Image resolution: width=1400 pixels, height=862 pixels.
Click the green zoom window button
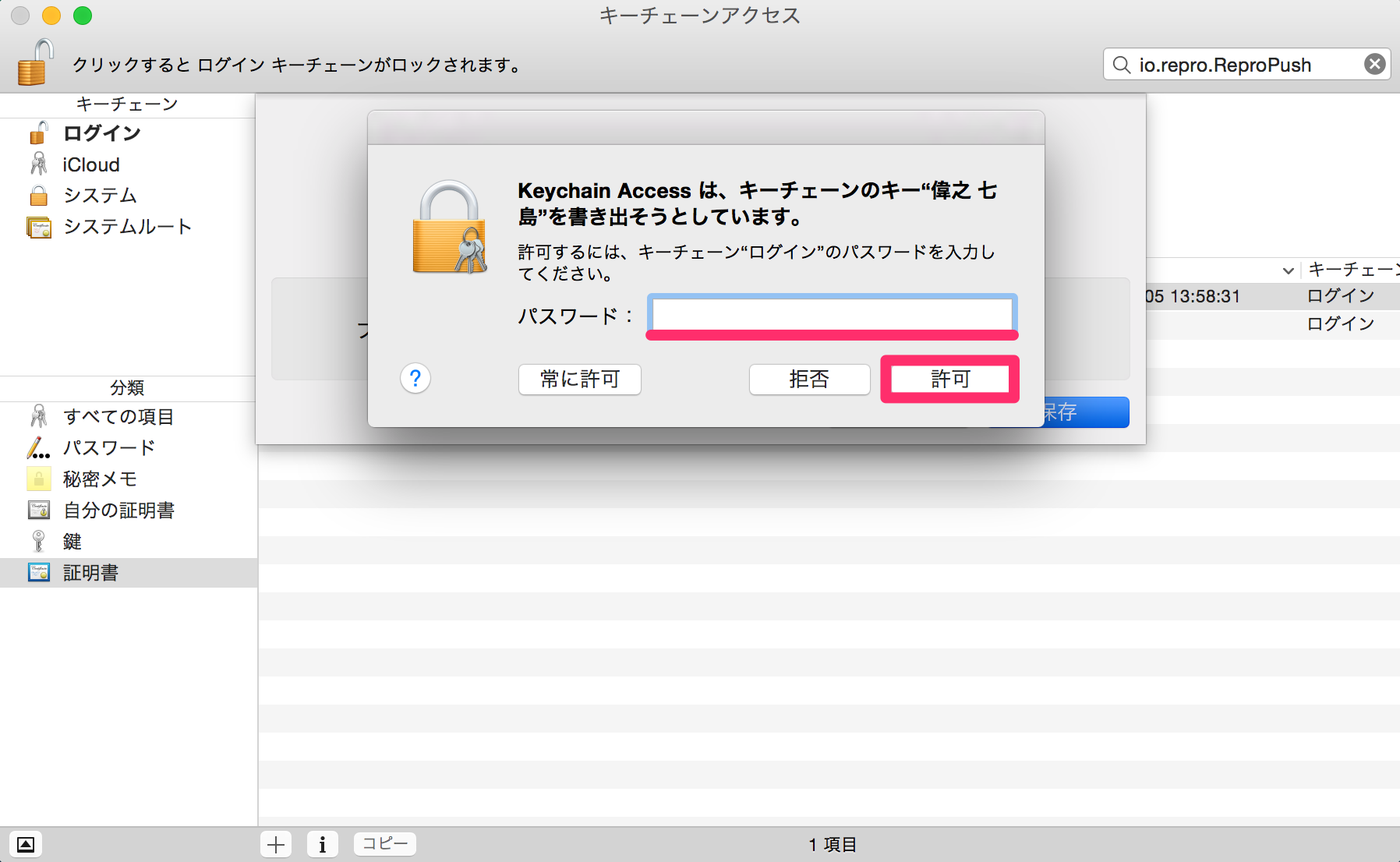[x=83, y=16]
